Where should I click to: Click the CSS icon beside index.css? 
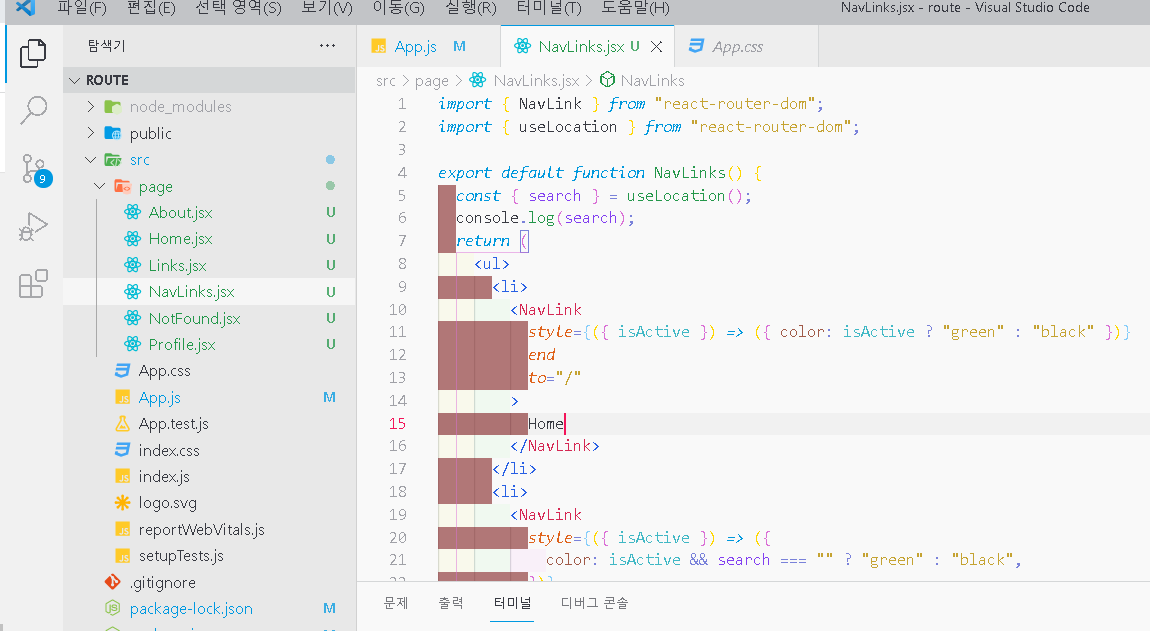pos(122,450)
